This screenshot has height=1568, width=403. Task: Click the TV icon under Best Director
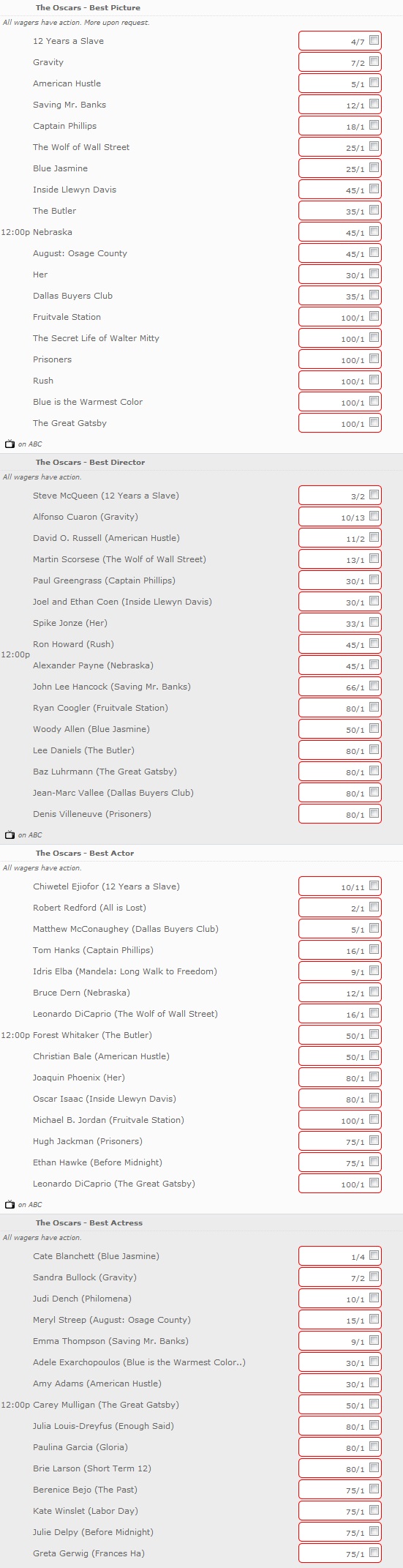tap(10, 835)
